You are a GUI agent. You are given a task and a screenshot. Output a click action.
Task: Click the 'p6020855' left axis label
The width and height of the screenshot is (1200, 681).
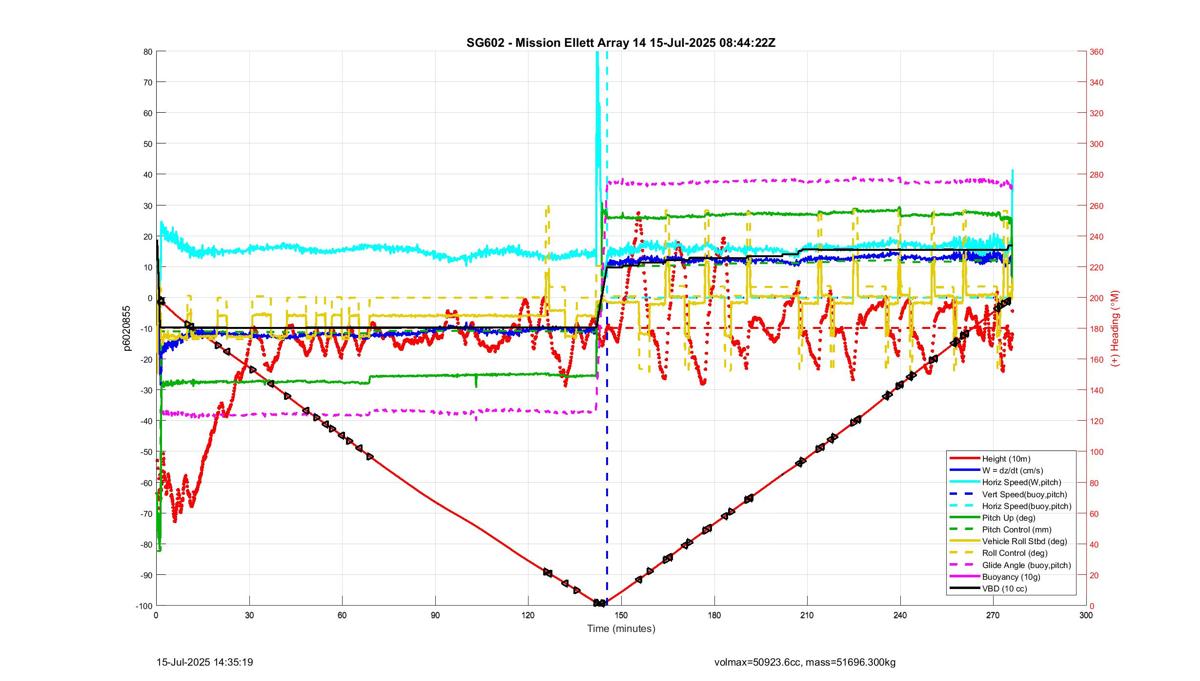click(127, 328)
